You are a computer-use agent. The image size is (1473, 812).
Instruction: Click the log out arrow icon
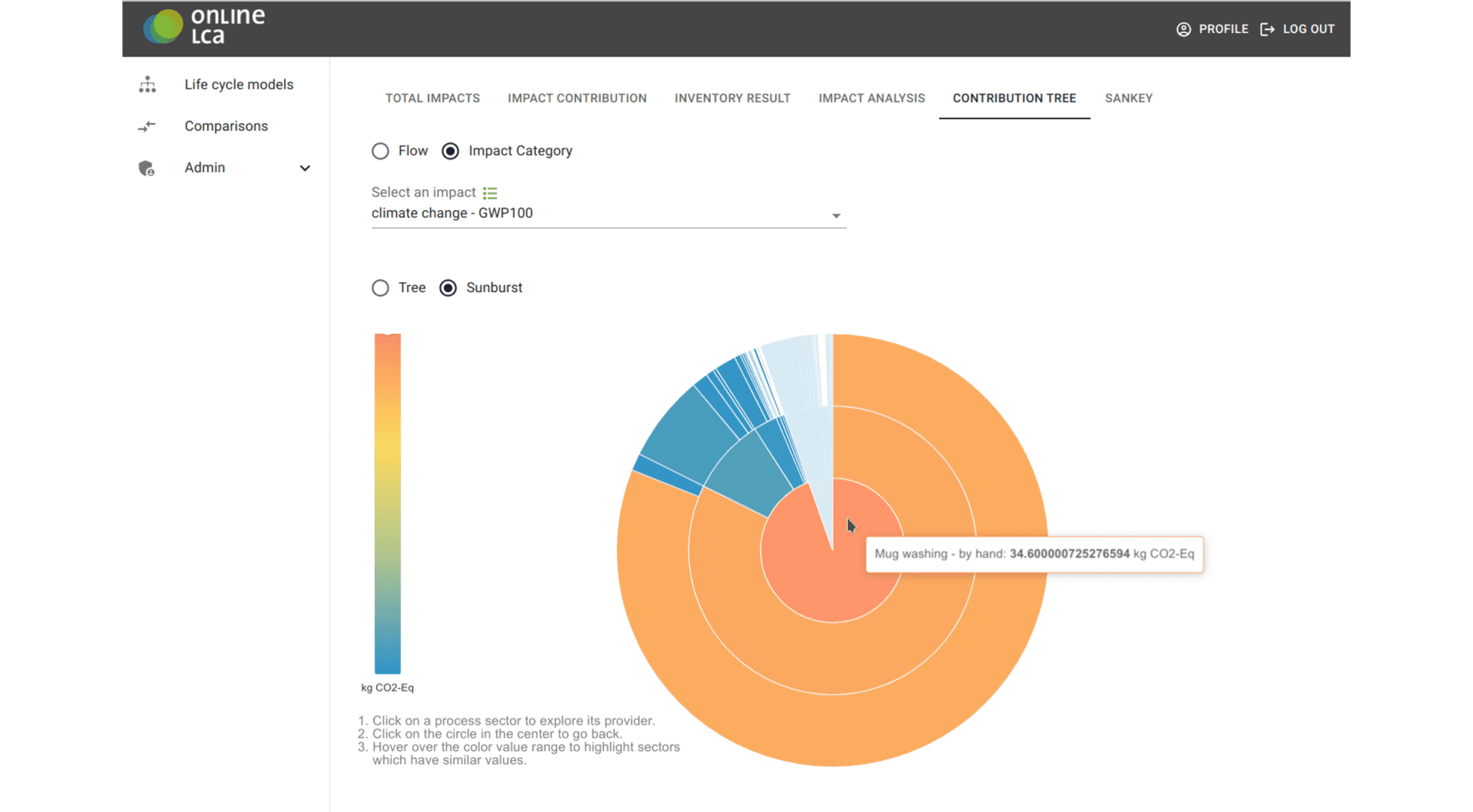point(1267,29)
